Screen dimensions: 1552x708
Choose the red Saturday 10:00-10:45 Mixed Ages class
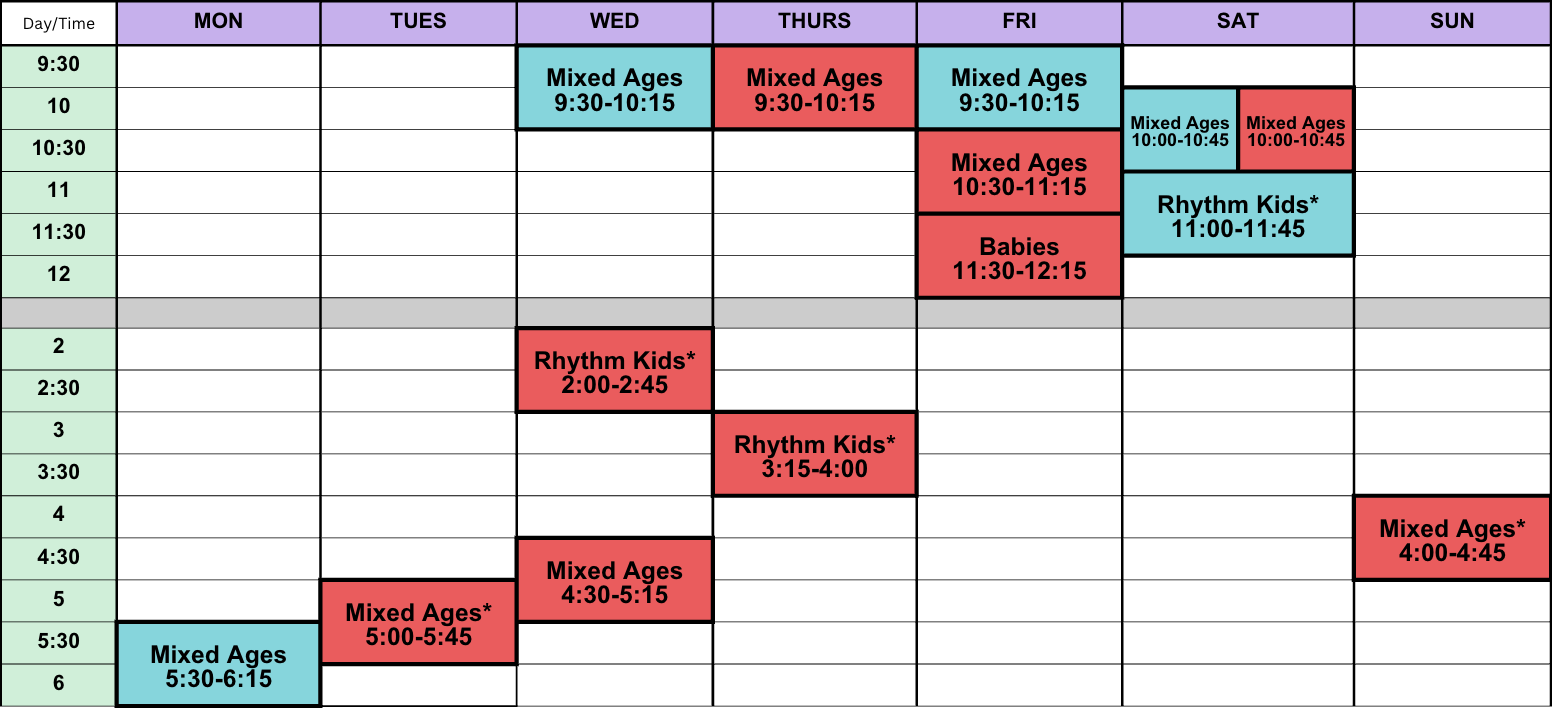[x=1296, y=130]
